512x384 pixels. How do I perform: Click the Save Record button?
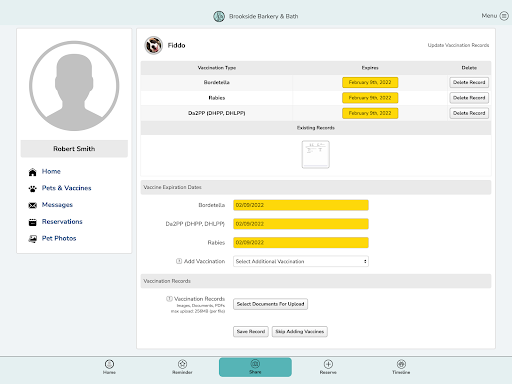click(251, 331)
